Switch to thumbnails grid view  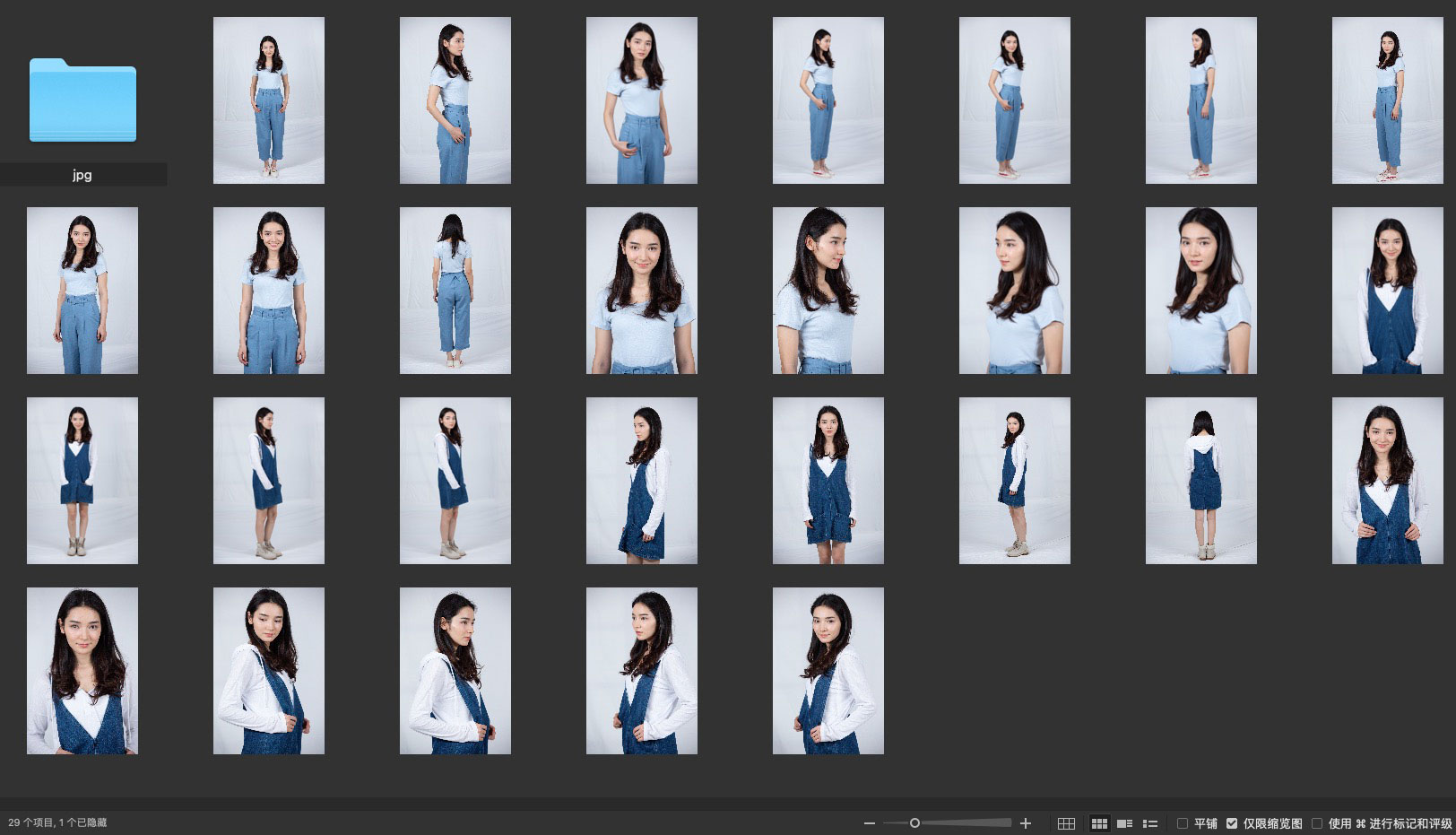tap(1099, 823)
